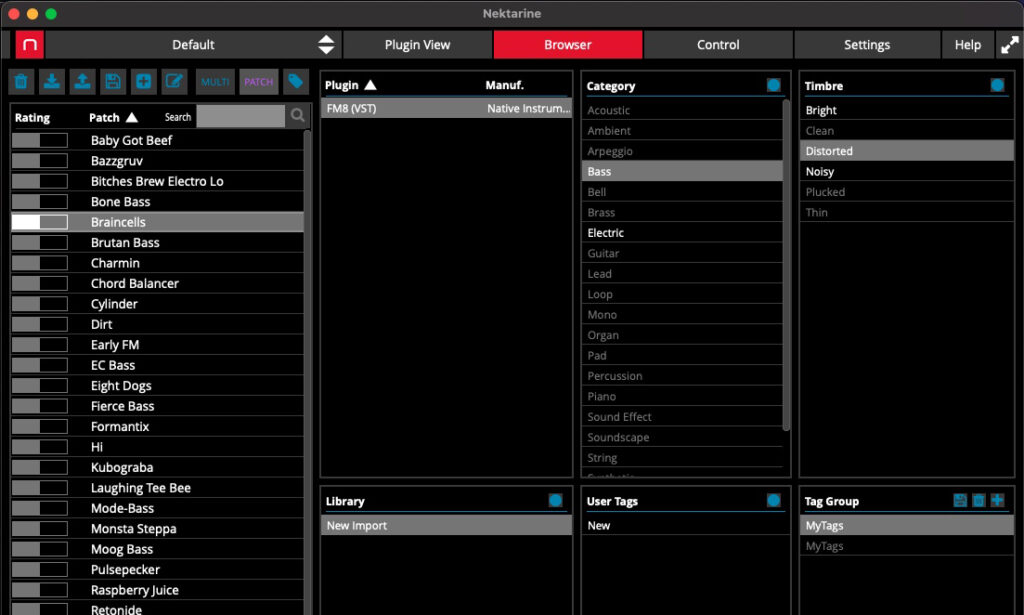Toggle the MULTI filter button

click(x=215, y=82)
